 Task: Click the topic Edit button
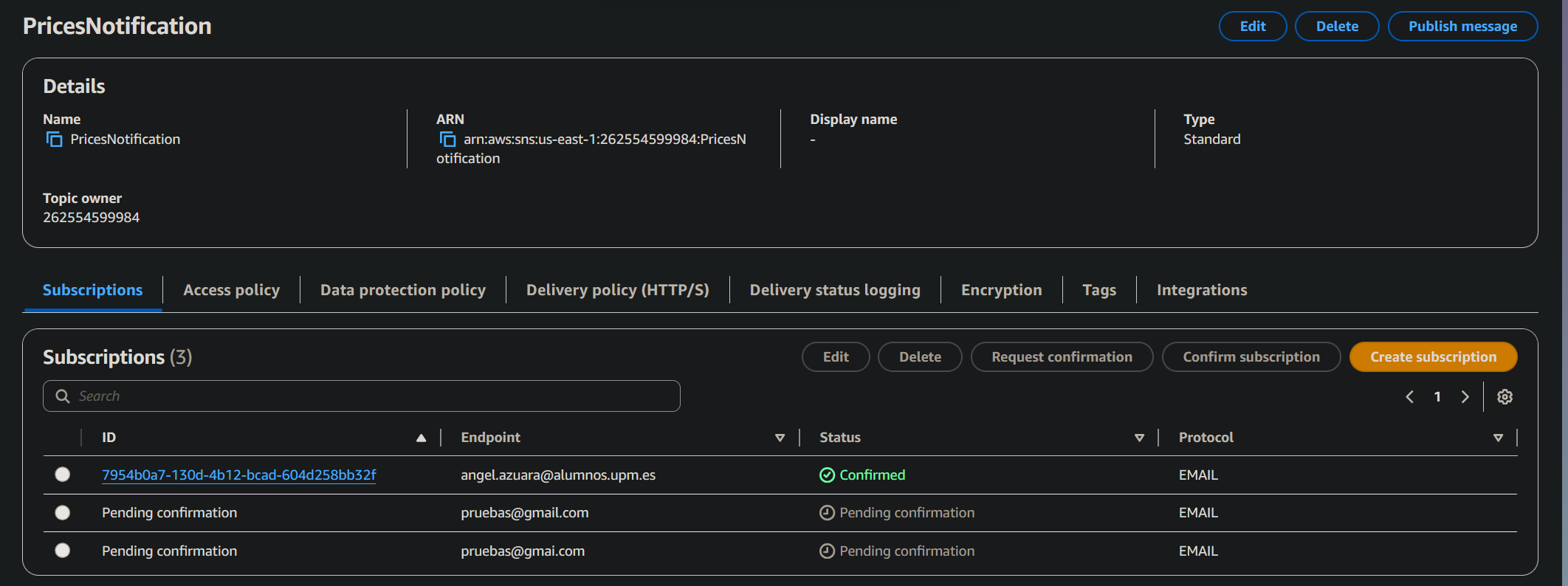point(1253,27)
